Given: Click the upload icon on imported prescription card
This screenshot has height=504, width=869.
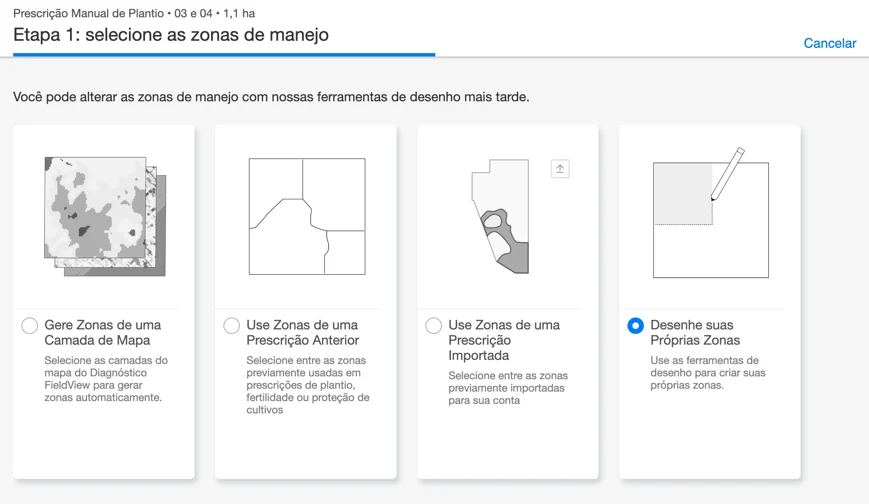Looking at the screenshot, I should [560, 169].
